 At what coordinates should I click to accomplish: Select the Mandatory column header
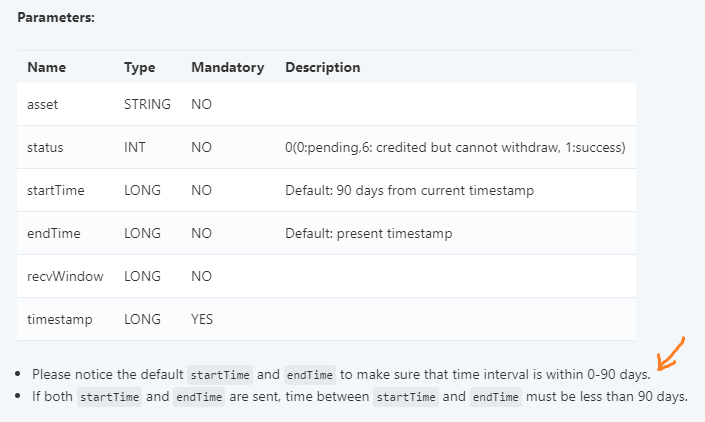[x=228, y=67]
